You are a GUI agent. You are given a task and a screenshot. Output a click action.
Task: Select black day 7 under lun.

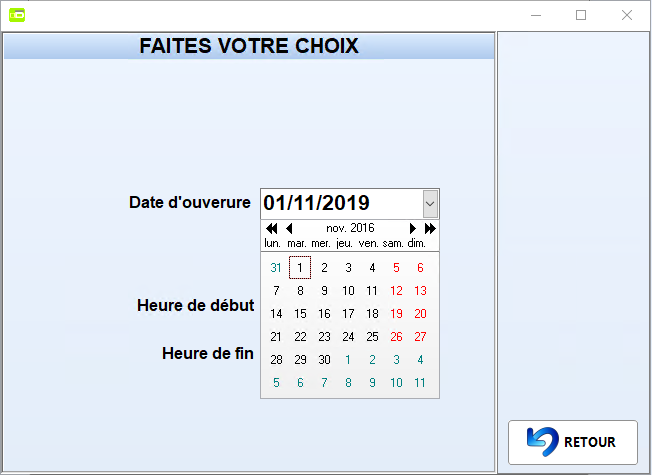click(x=276, y=291)
